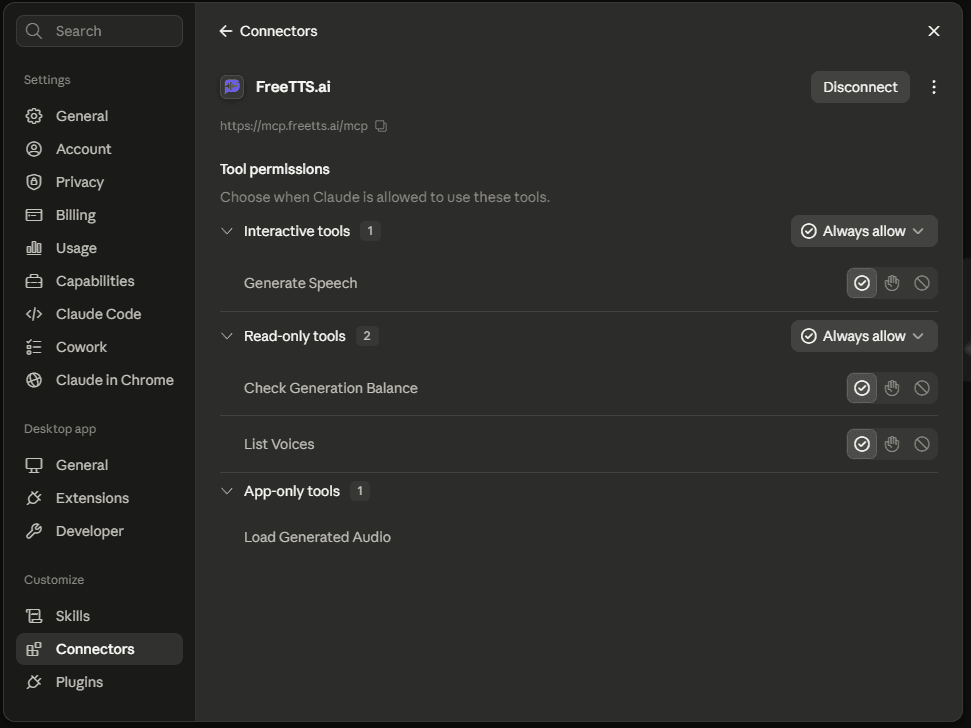Open the Capabilities settings page
Screen dimensions: 971x728
pyautogui.click(x=99, y=281)
